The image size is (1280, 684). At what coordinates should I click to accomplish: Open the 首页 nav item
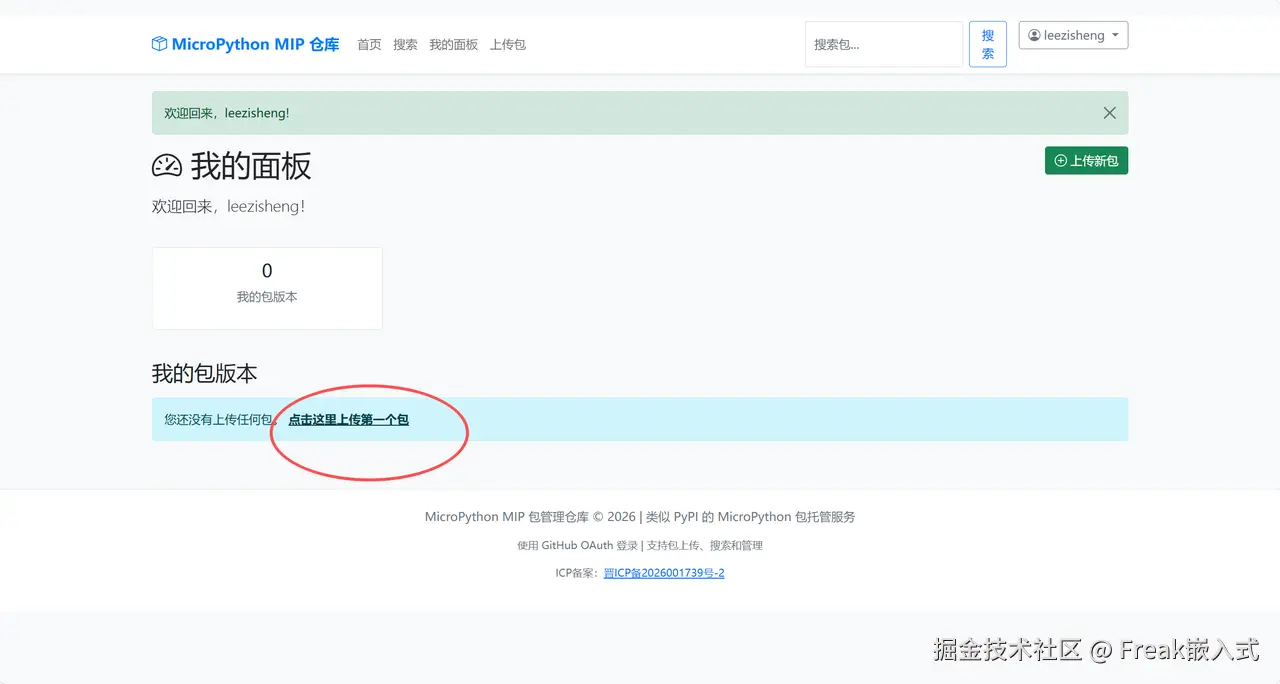point(369,45)
